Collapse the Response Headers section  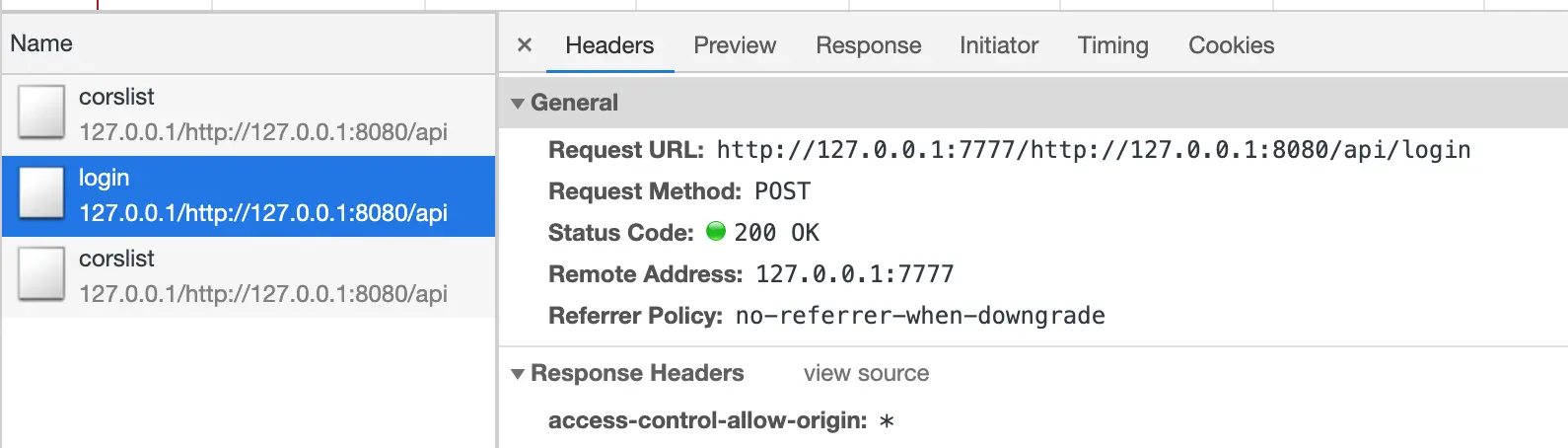coord(518,374)
